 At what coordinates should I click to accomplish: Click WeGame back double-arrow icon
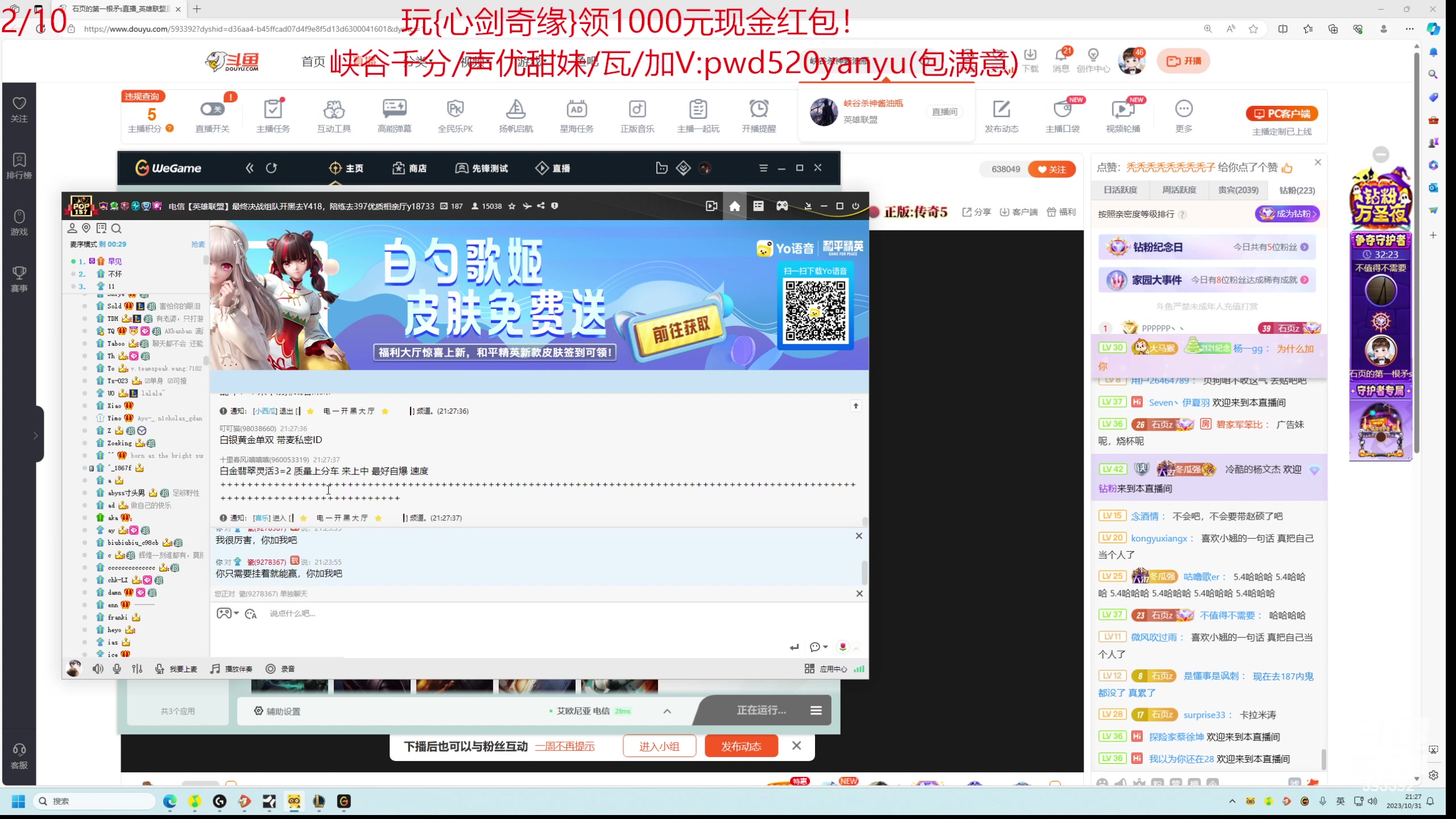(250, 168)
